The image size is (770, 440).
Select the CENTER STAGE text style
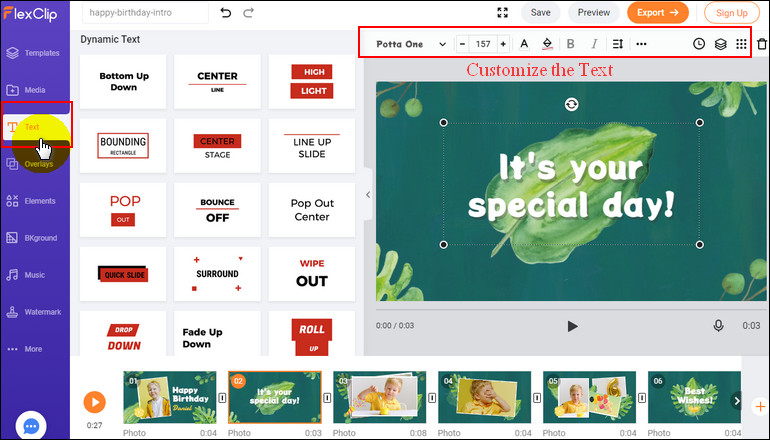click(x=218, y=146)
